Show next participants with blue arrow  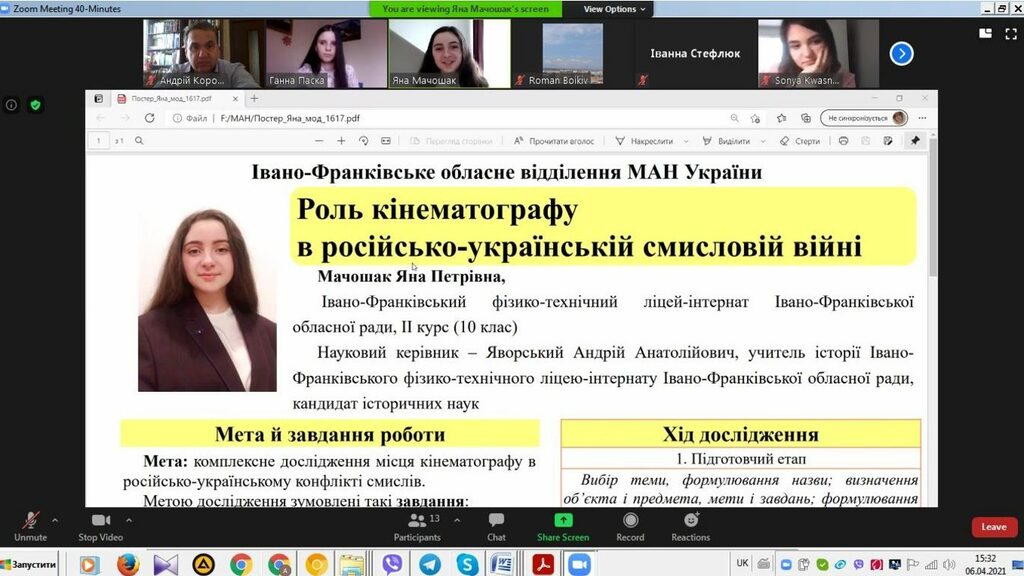[901, 54]
